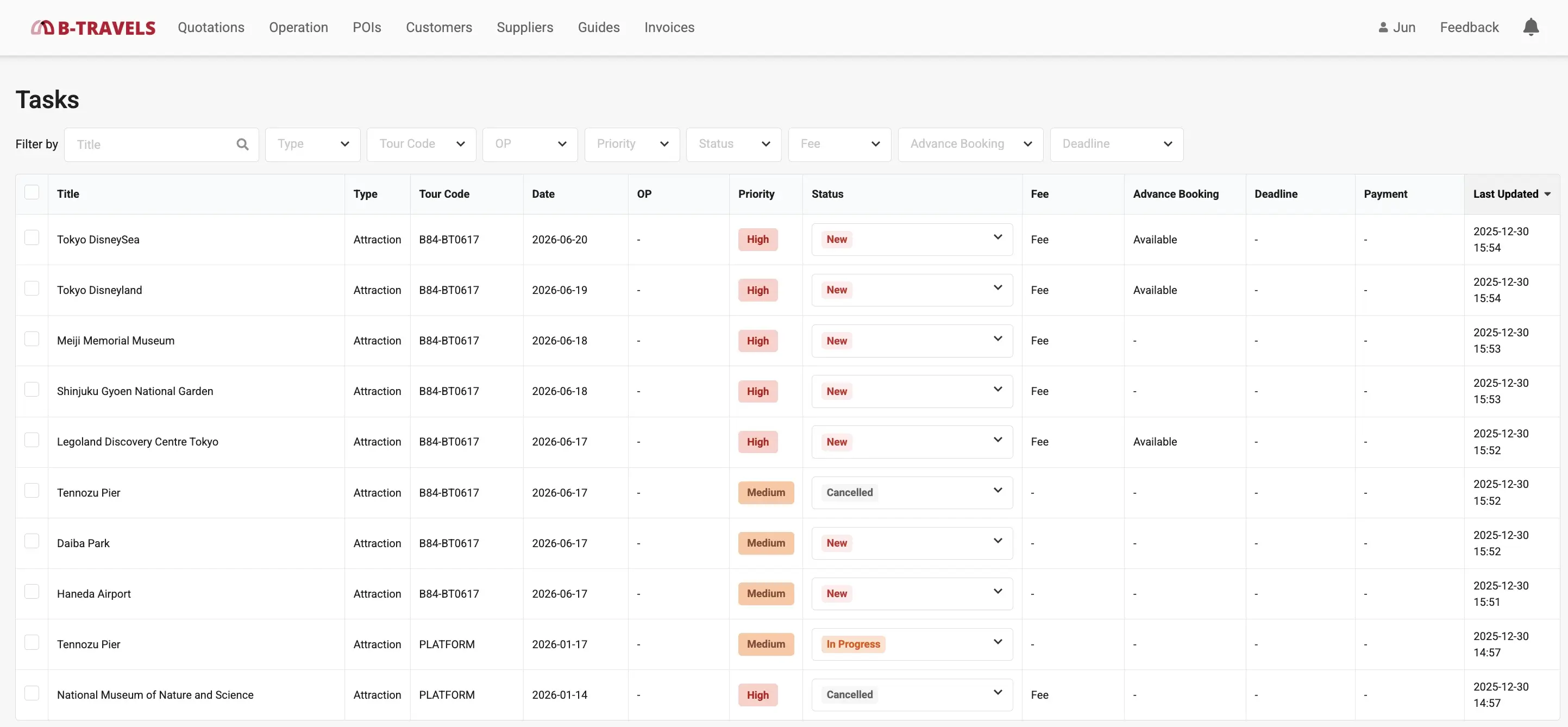Open the notifications bell

(x=1531, y=27)
